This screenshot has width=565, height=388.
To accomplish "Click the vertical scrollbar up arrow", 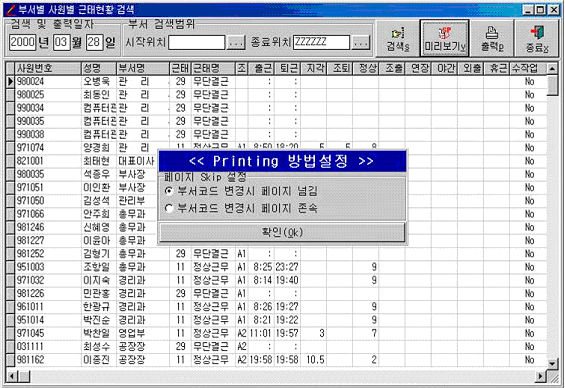I will (x=552, y=68).
